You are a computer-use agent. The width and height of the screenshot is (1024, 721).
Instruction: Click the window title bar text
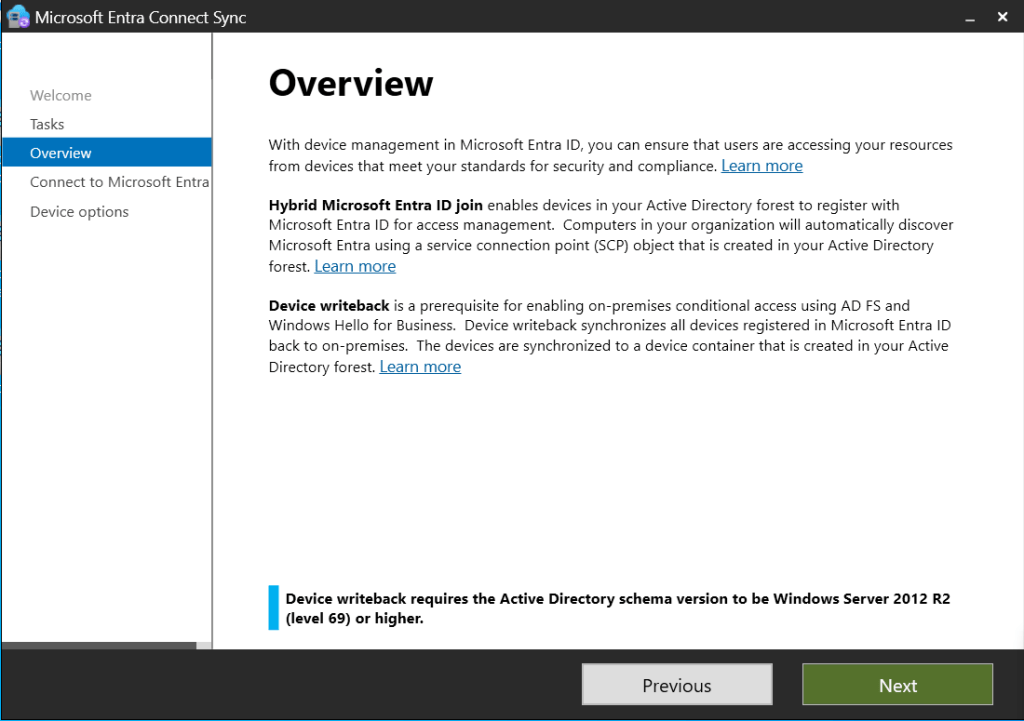pyautogui.click(x=140, y=17)
